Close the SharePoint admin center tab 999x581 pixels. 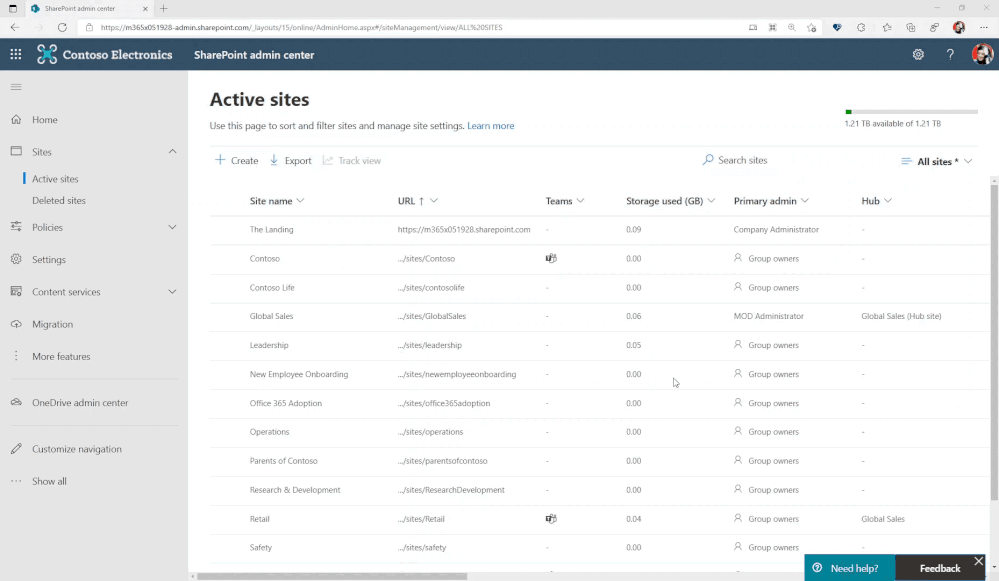[x=145, y=9]
